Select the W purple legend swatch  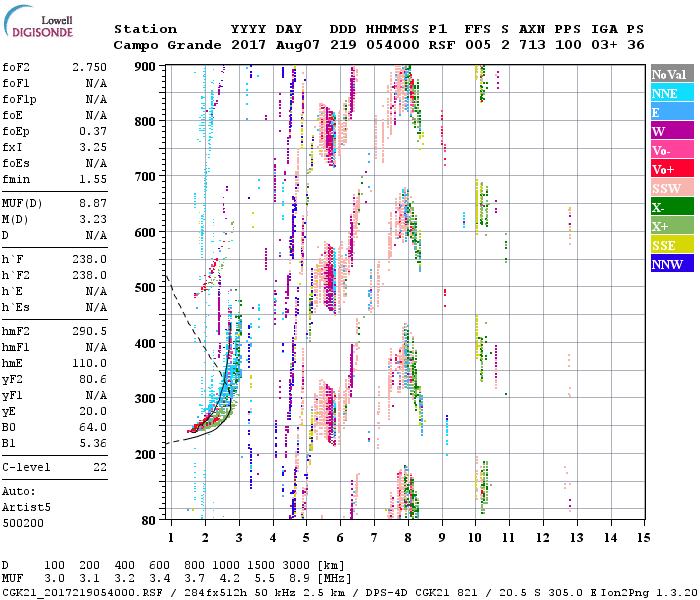click(x=671, y=131)
